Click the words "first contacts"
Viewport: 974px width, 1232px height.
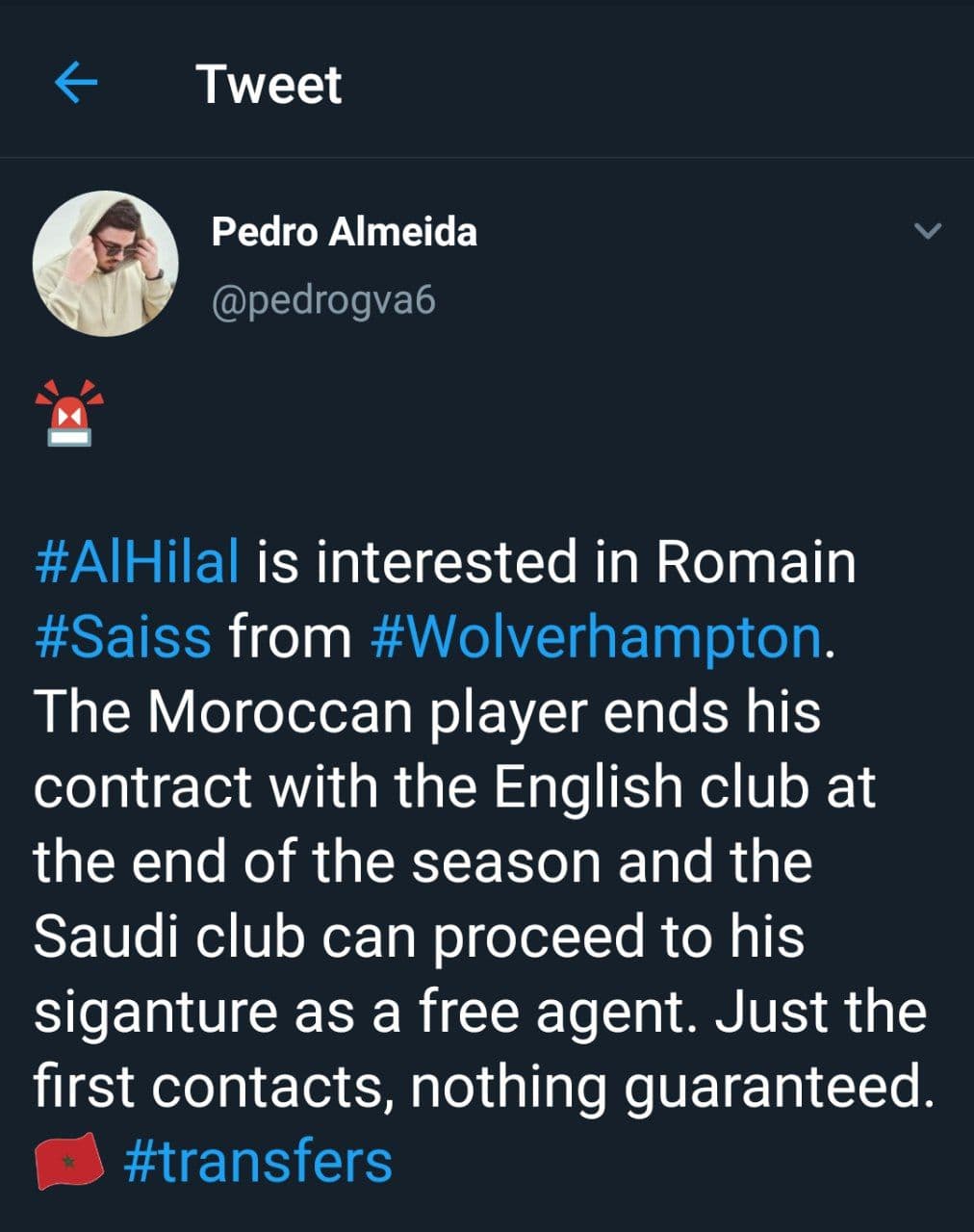(x=213, y=1087)
